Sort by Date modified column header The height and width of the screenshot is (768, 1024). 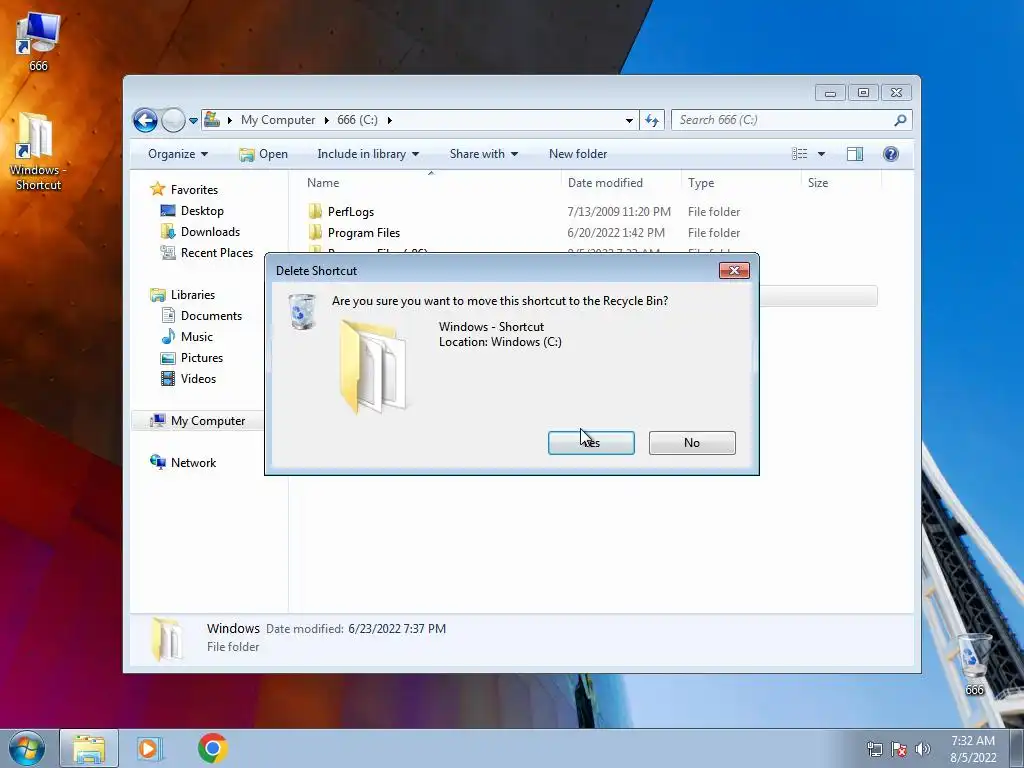pos(620,183)
